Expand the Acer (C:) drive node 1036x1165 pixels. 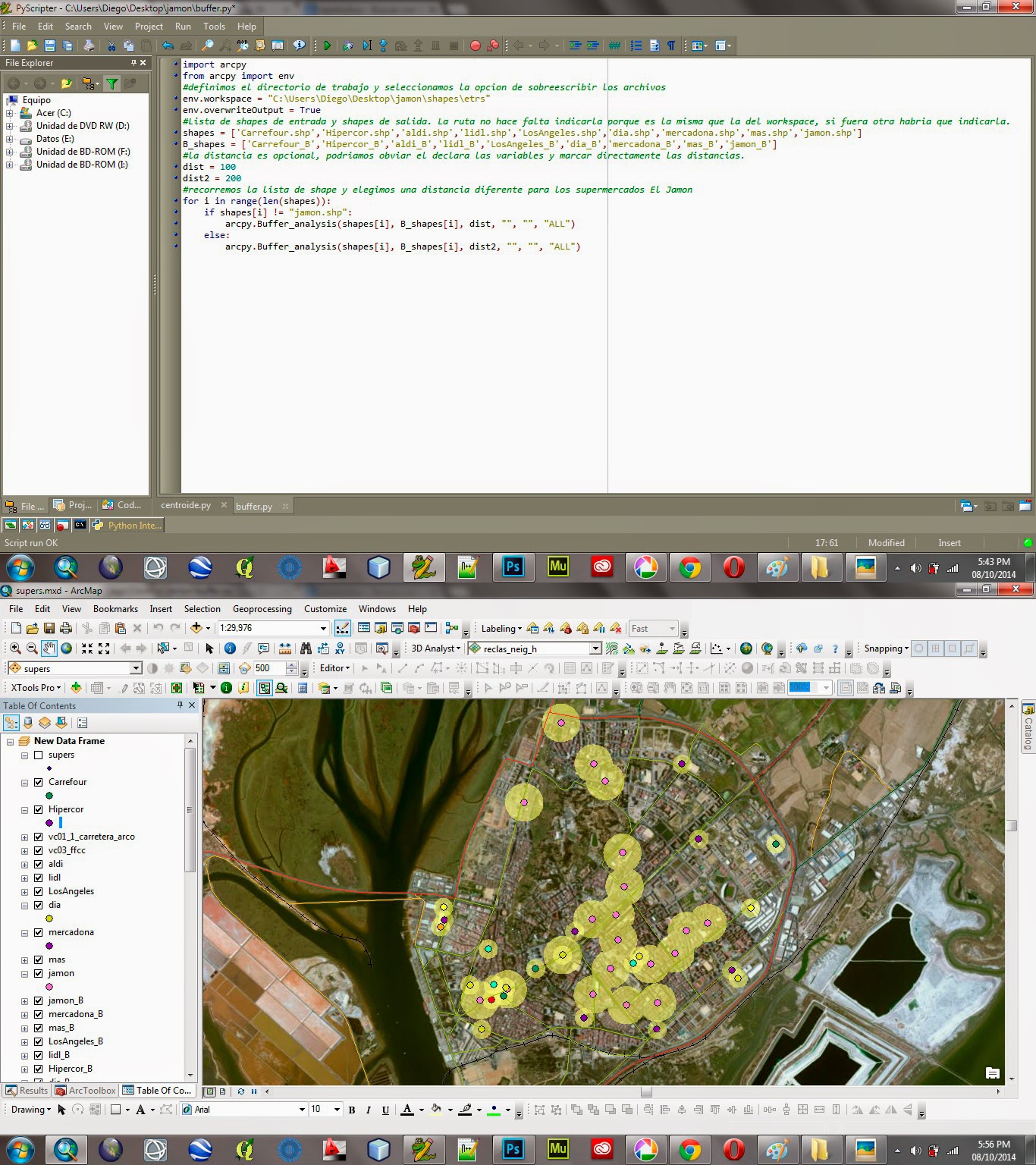click(10, 113)
